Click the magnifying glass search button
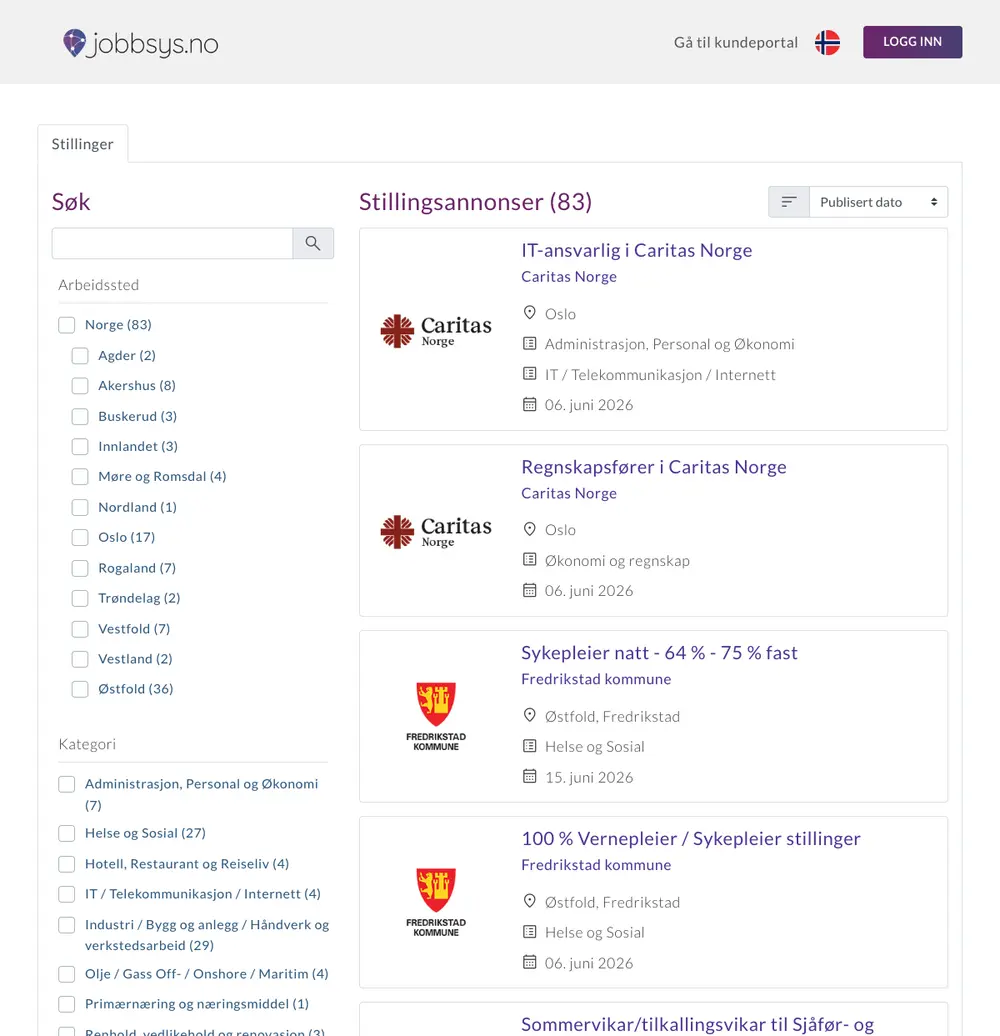The width and height of the screenshot is (1000, 1036). pyautogui.click(x=313, y=243)
